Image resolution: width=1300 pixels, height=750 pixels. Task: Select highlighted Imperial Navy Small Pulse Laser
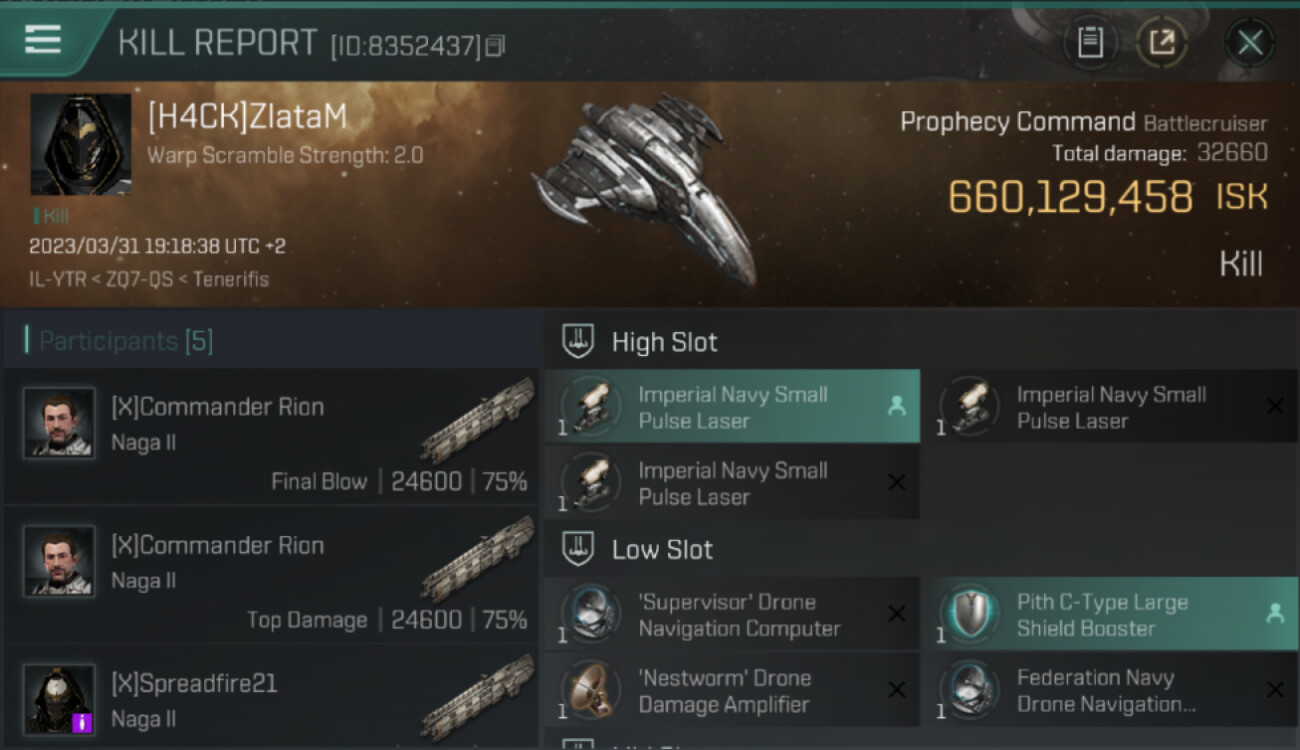(x=732, y=407)
